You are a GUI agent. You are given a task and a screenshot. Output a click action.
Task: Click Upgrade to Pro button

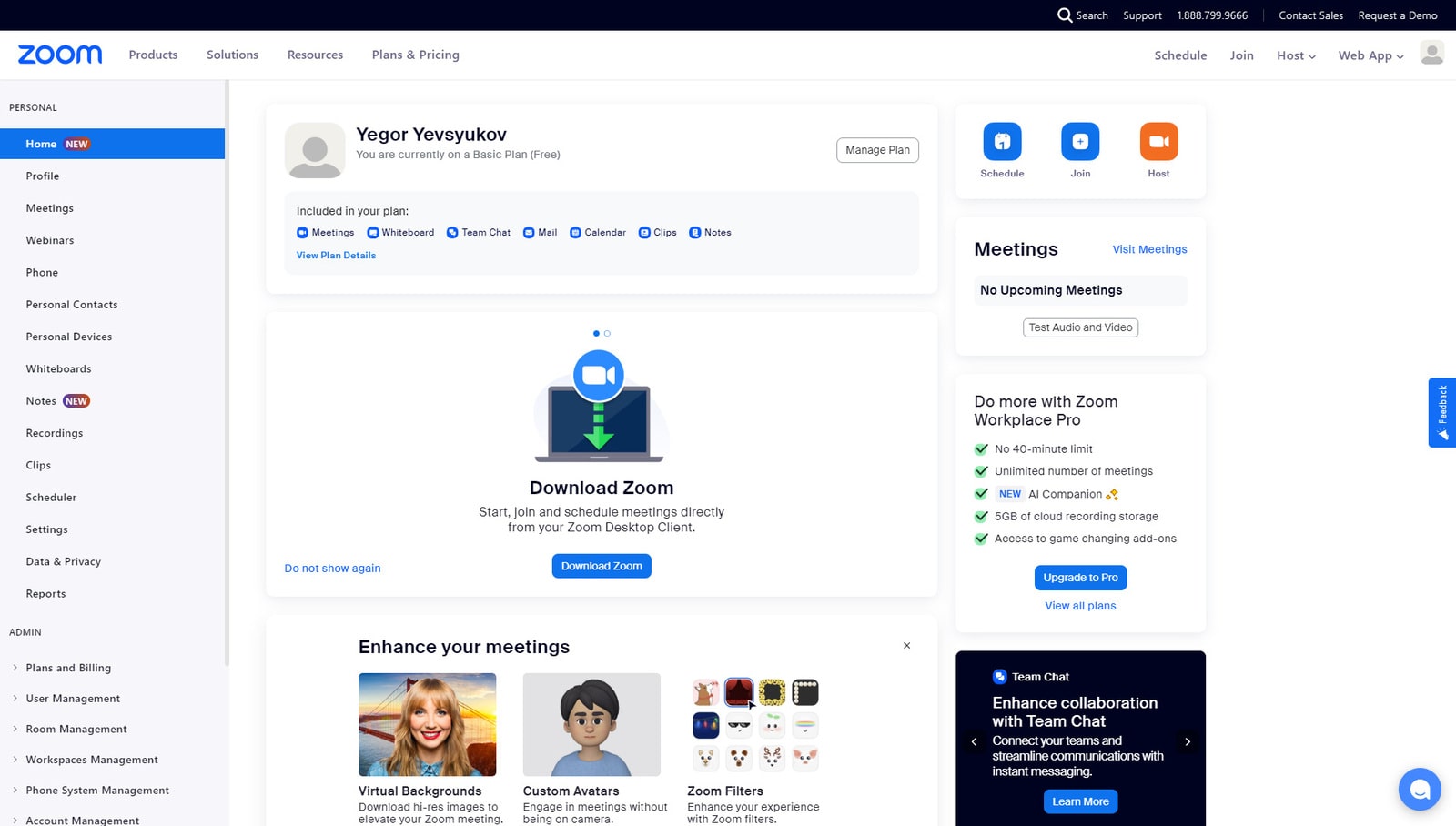1080,578
